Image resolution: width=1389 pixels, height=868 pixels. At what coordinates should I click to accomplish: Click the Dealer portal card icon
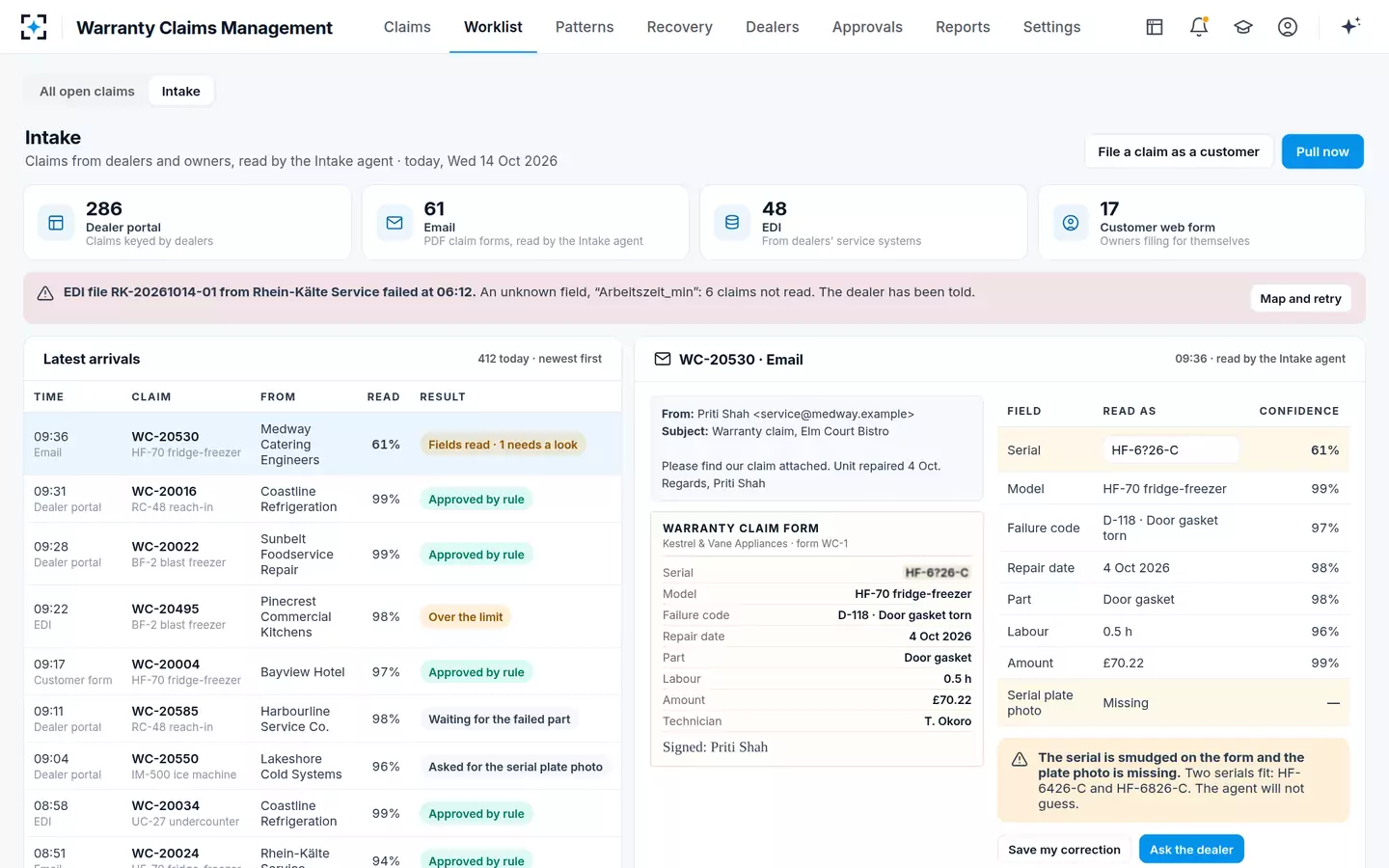point(56,223)
